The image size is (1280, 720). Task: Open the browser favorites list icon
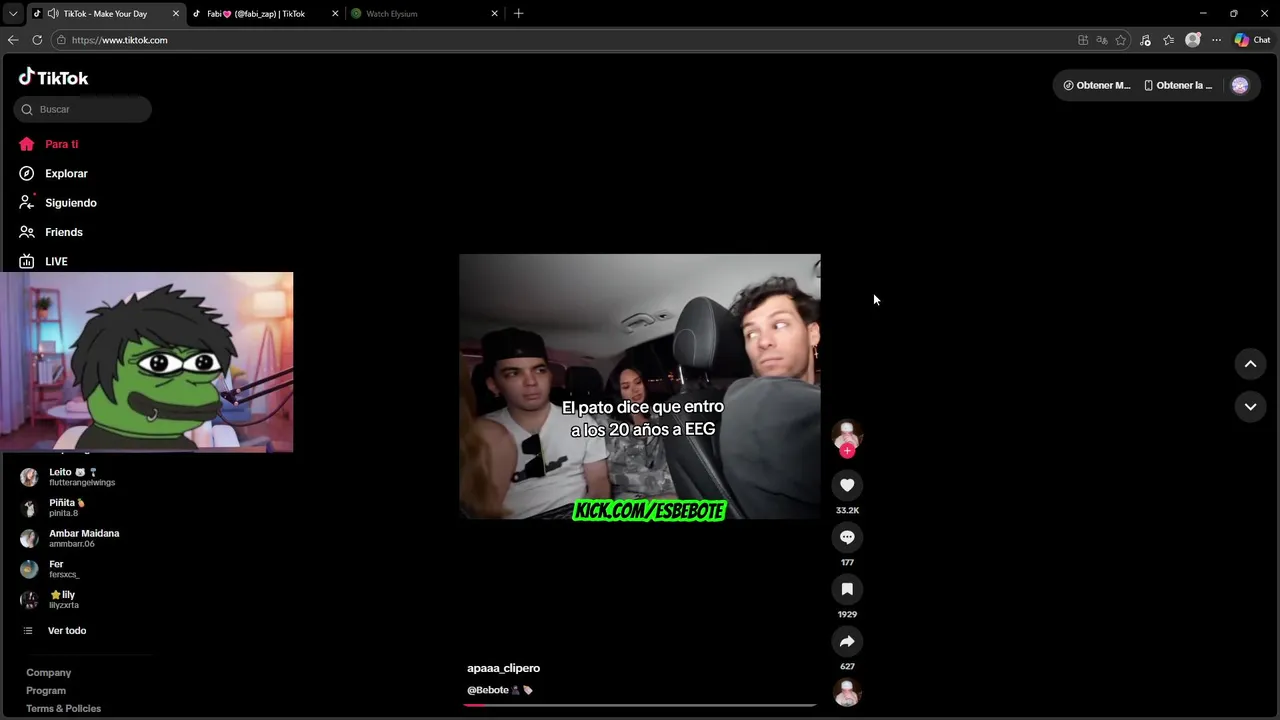1169,40
